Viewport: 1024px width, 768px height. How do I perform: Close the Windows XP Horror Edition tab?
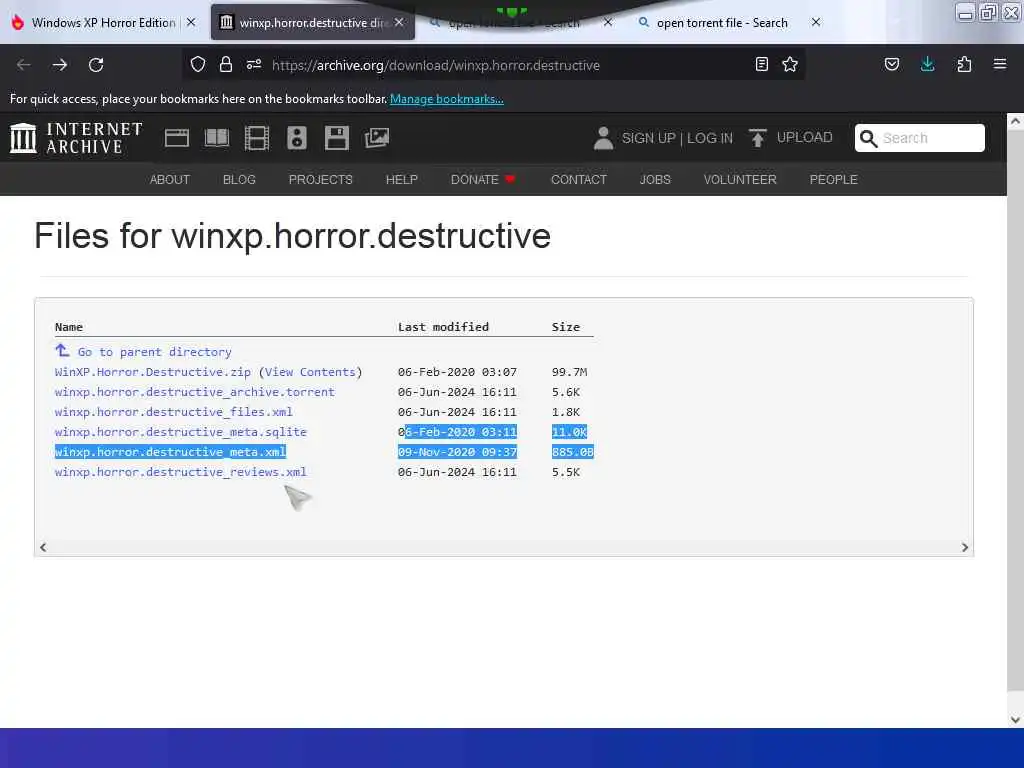[191, 22]
